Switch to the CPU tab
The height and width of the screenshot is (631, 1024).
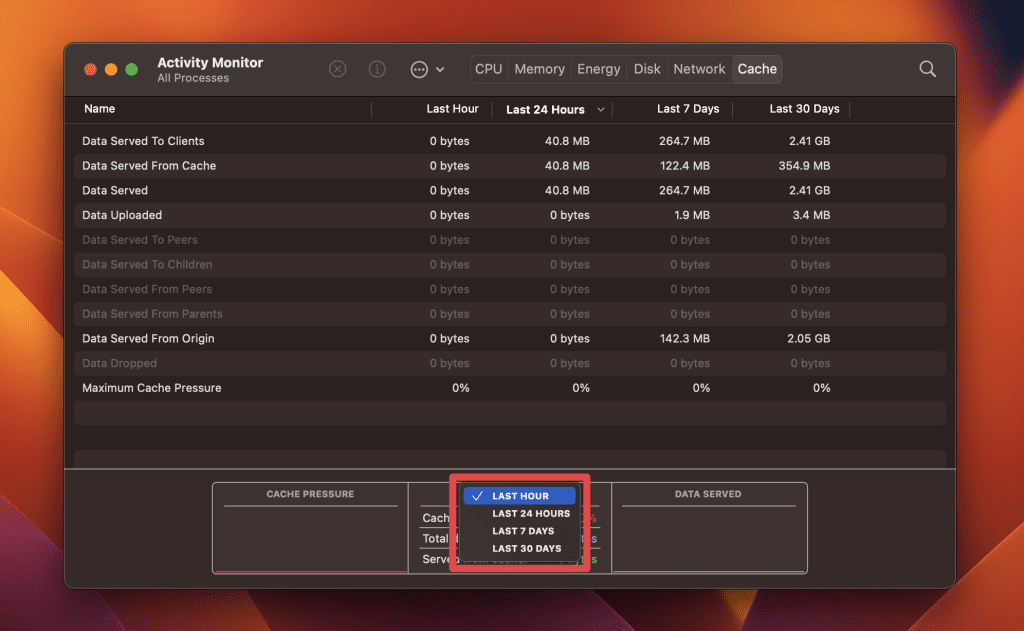[x=488, y=69]
